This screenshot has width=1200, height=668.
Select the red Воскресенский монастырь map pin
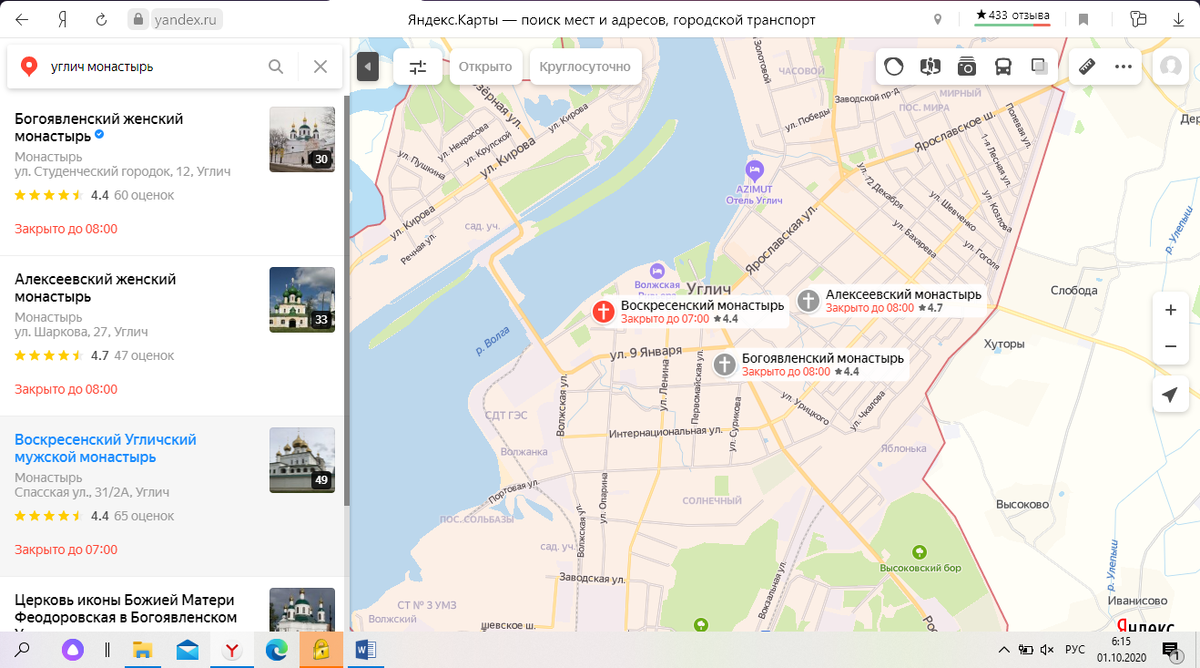(603, 311)
